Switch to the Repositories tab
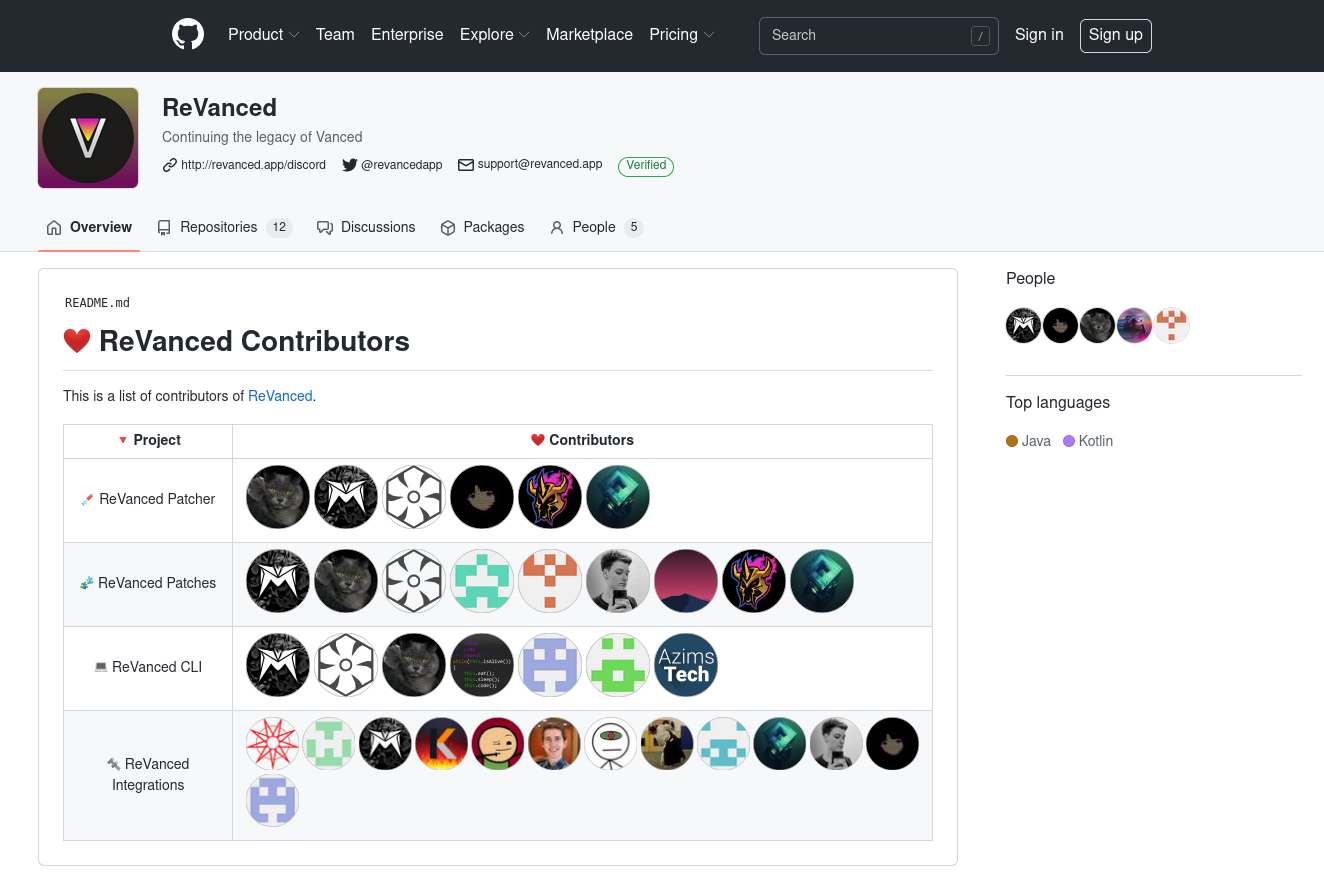Screen dimensions: 1324x875 tap(224, 227)
